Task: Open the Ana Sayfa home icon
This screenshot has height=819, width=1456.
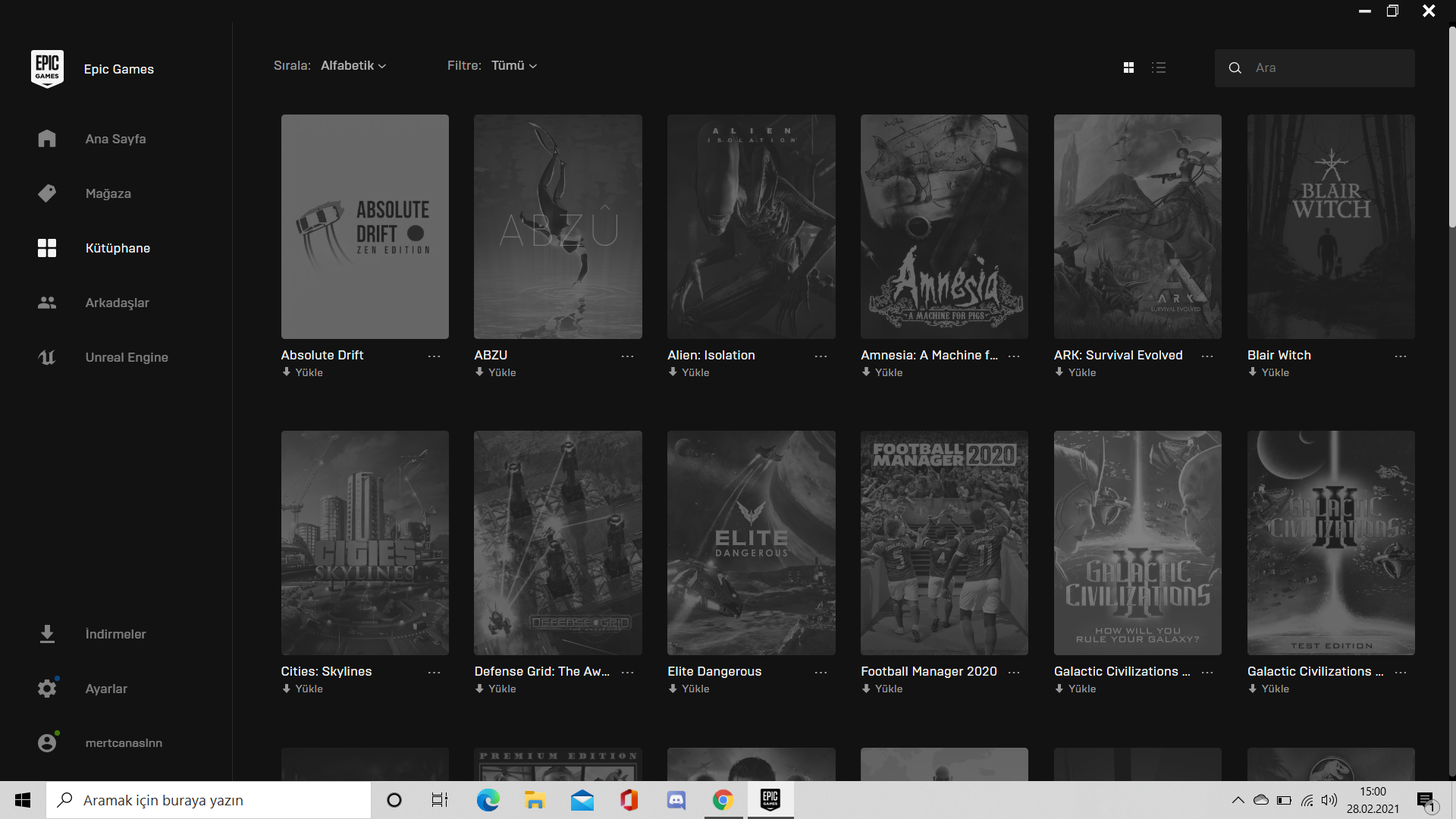Action: coord(47,139)
